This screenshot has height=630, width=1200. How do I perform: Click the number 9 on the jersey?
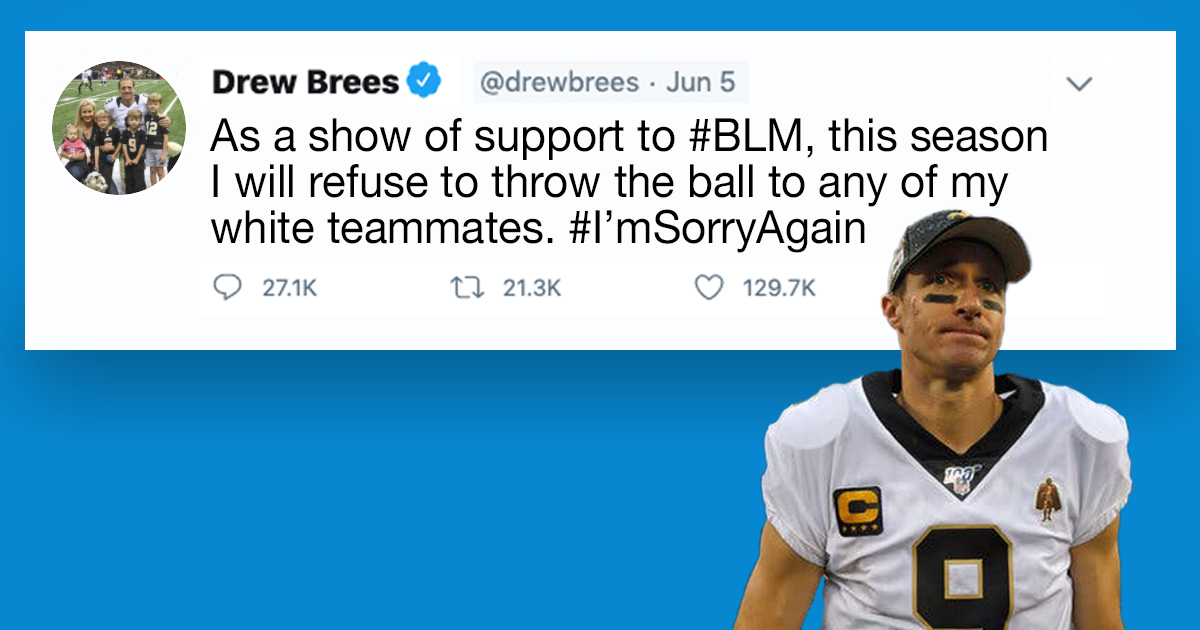965,581
